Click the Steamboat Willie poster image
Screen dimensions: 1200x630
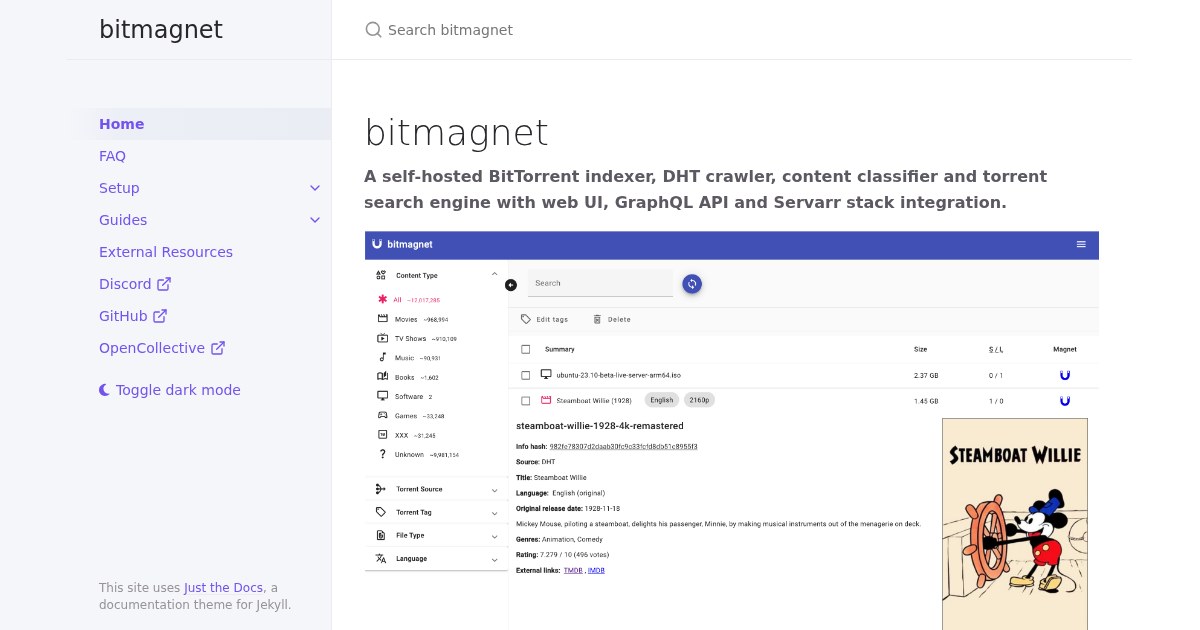tap(1015, 524)
